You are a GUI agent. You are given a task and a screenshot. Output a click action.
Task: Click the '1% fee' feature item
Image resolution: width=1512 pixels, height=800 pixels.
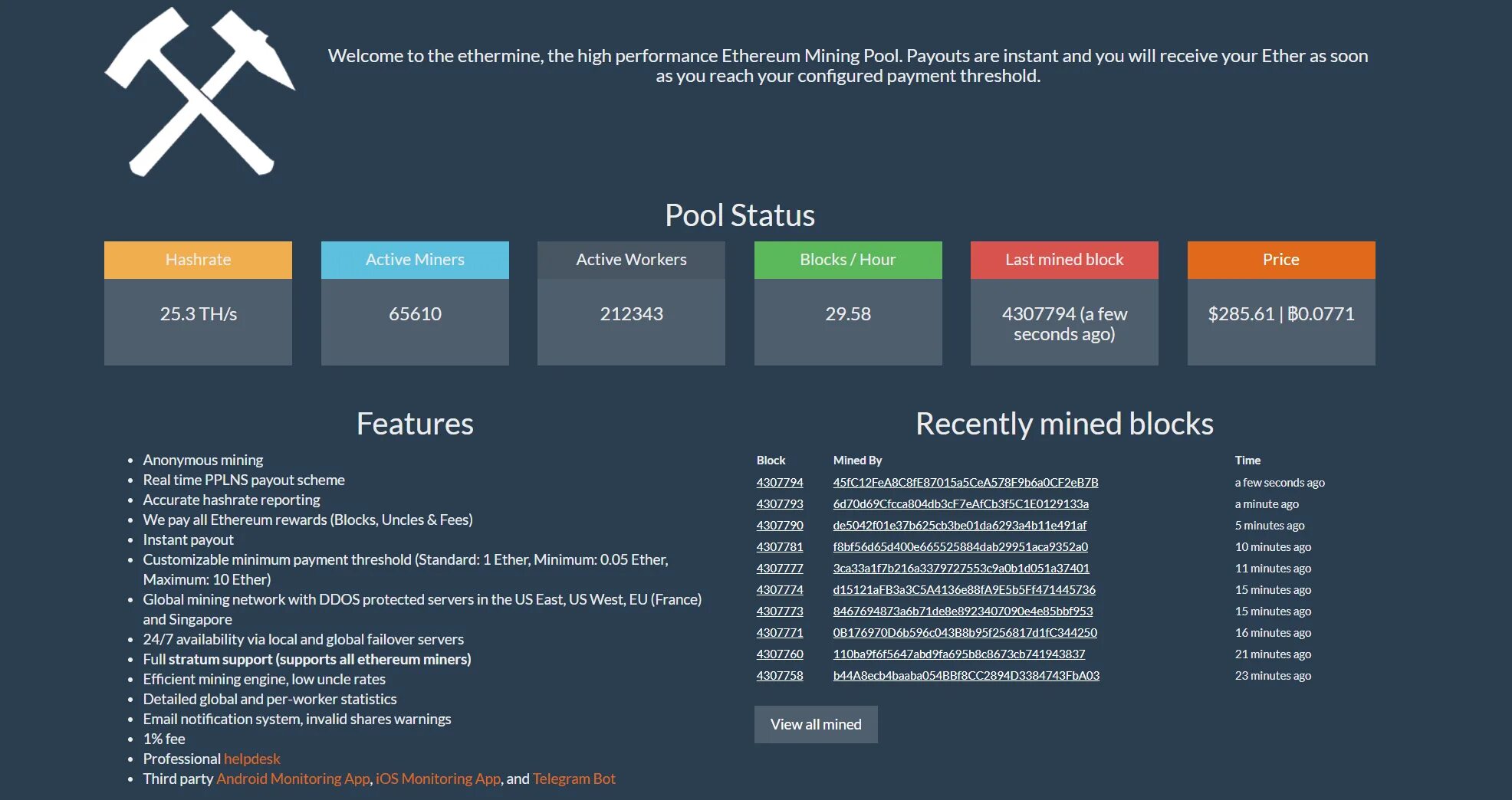click(164, 739)
